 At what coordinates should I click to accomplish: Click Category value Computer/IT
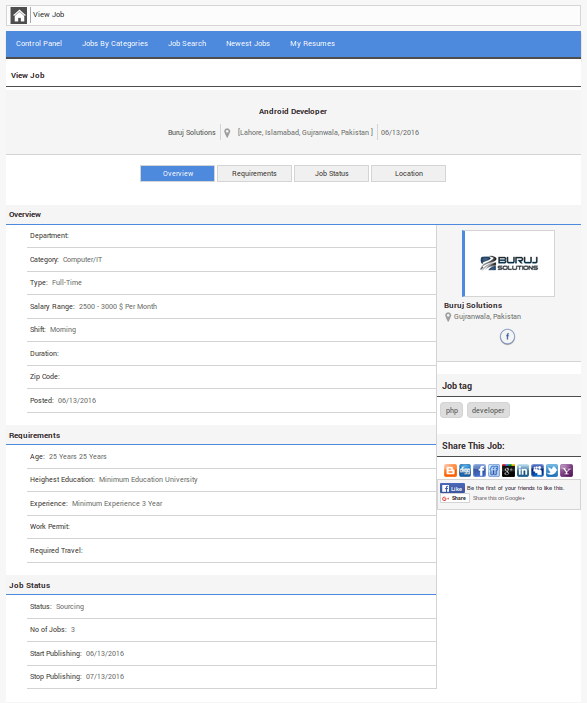[x=83, y=260]
